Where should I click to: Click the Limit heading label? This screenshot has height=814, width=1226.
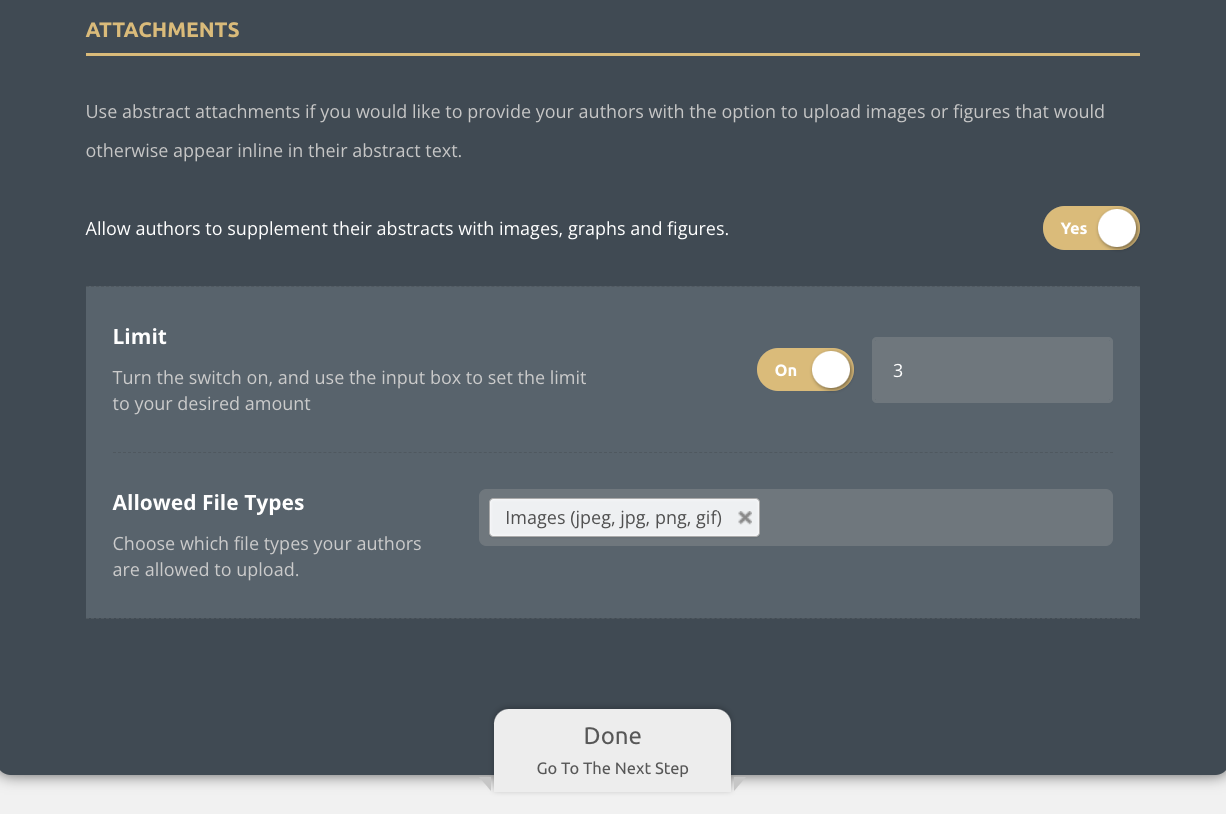(140, 337)
